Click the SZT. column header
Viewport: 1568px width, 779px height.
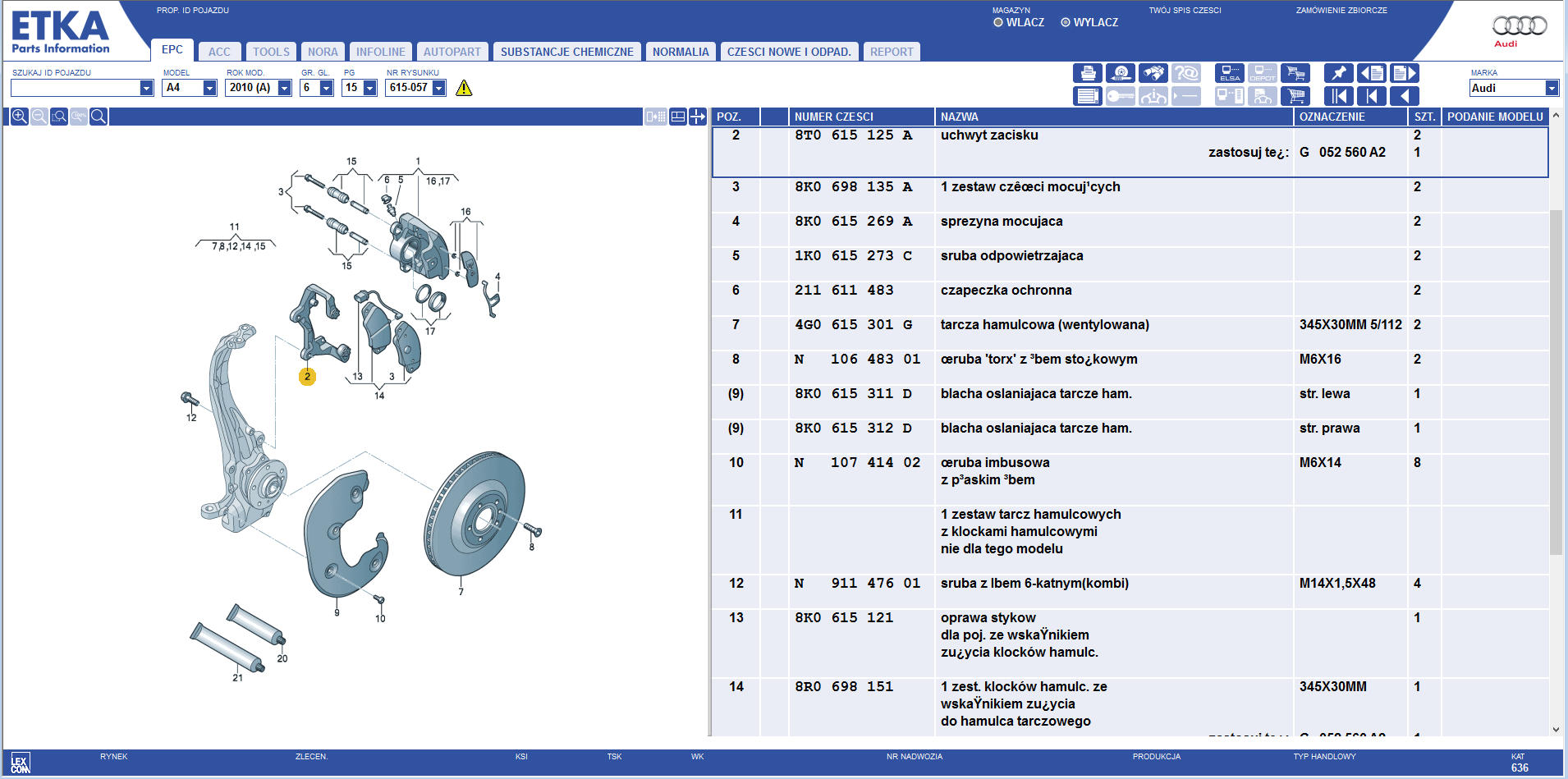click(x=1424, y=117)
